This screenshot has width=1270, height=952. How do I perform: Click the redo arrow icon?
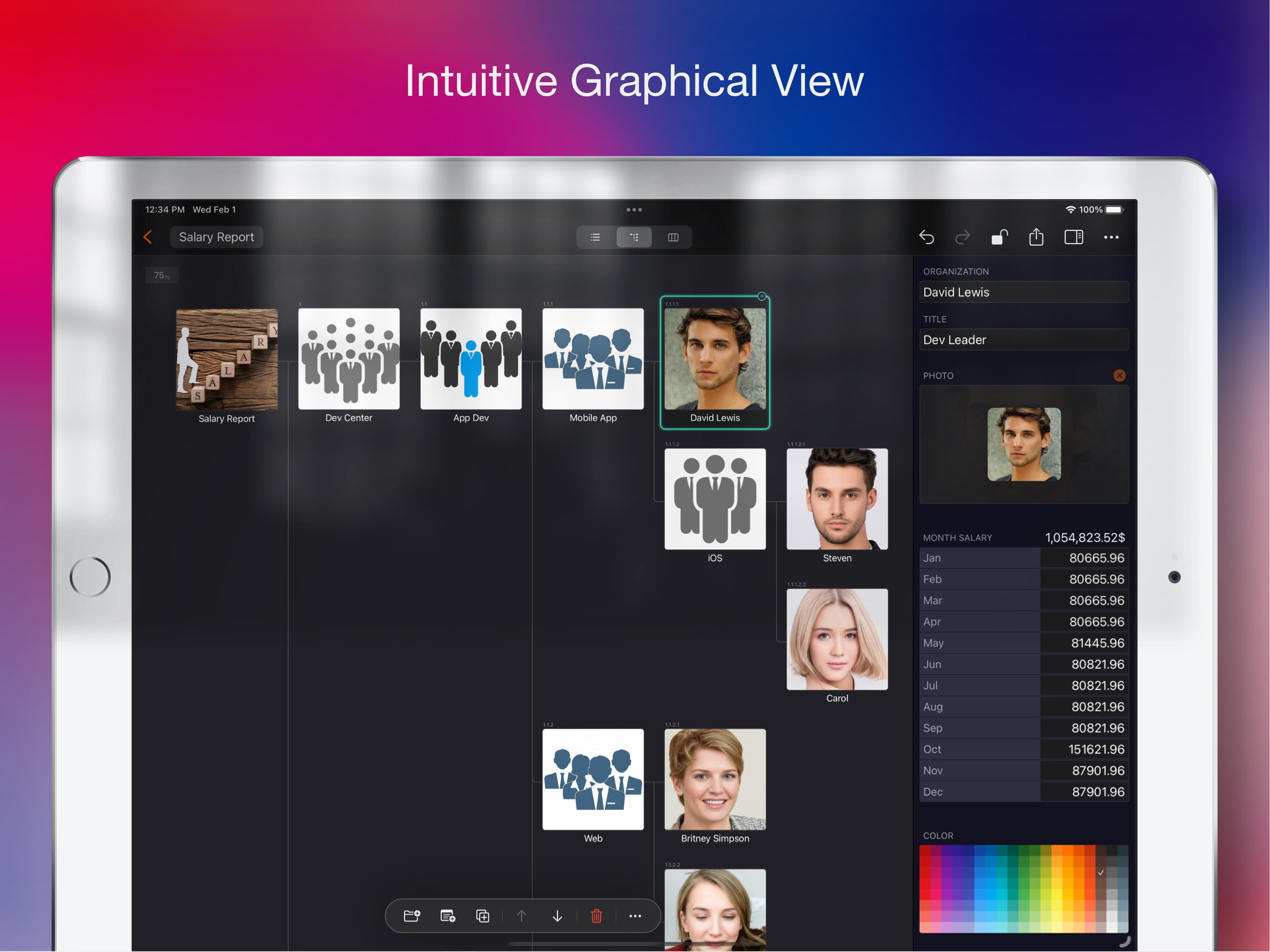tap(962, 237)
